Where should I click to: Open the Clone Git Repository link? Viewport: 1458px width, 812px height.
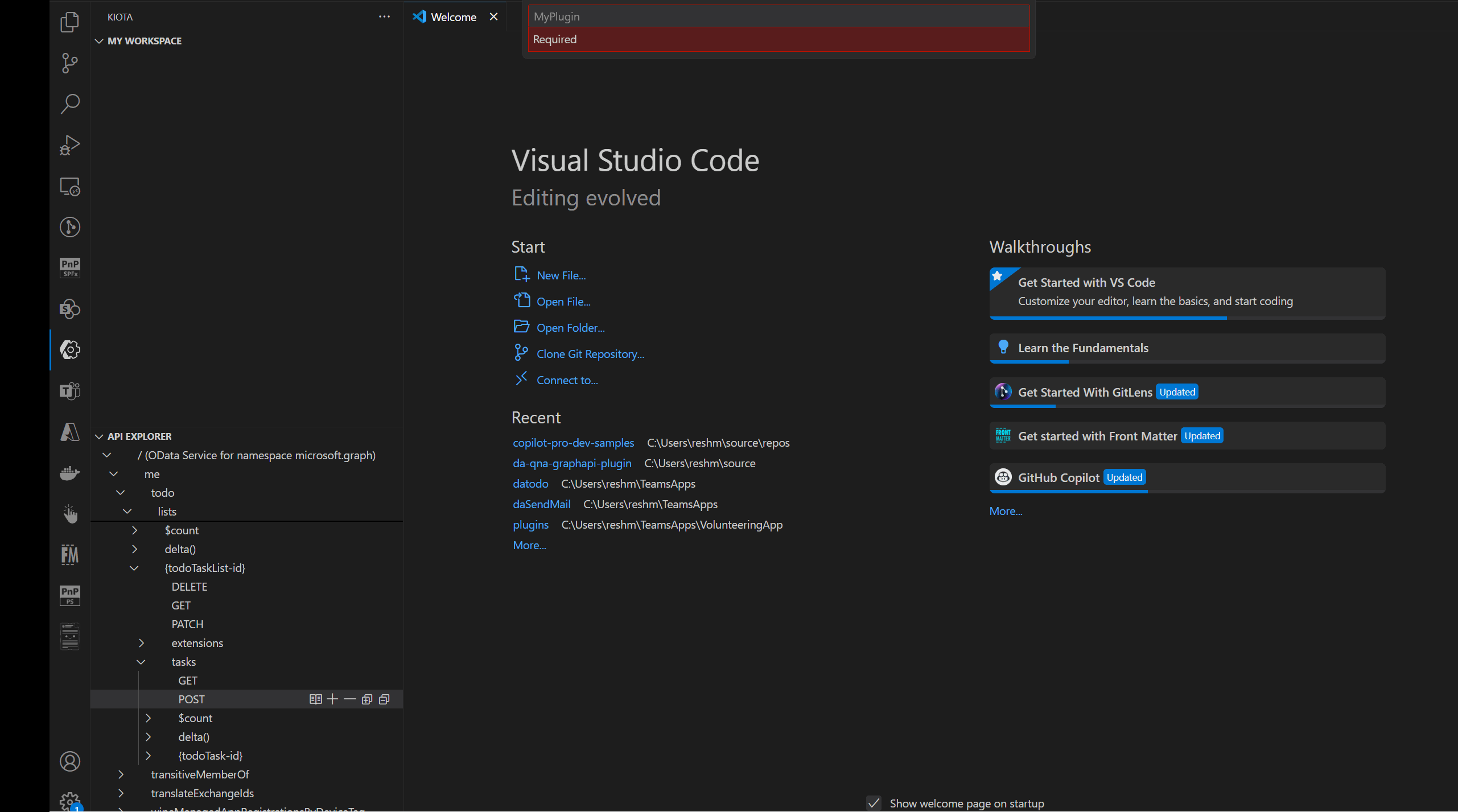(590, 353)
